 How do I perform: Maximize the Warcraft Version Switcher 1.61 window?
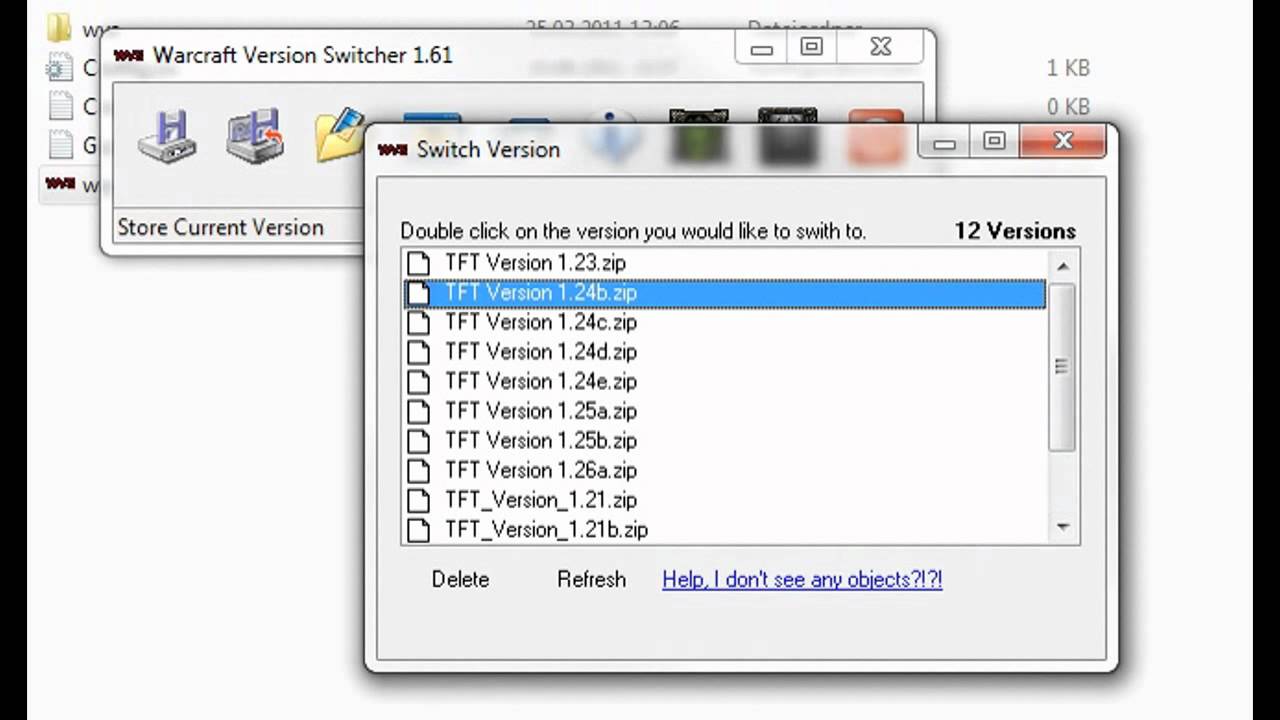tap(811, 47)
